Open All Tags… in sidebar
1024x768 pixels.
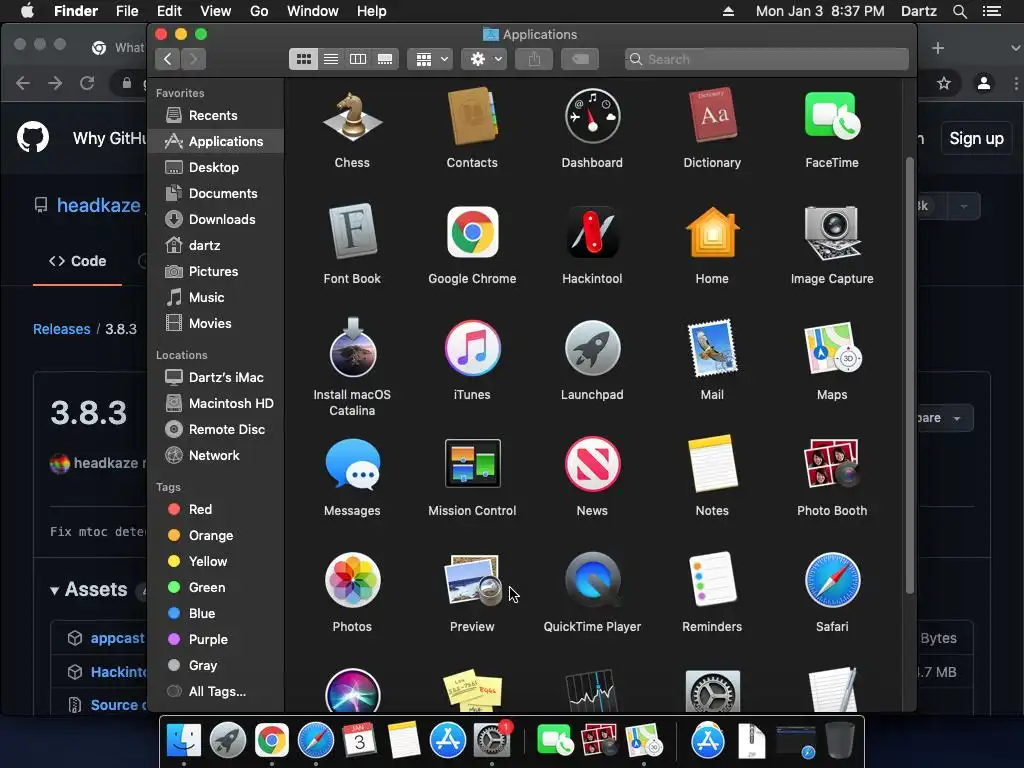[216, 692]
